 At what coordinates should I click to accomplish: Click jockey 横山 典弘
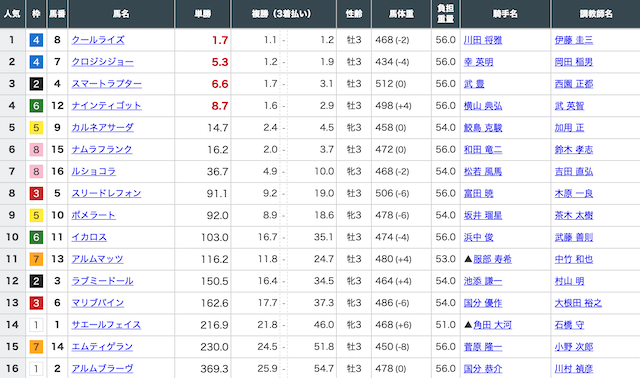pos(483,106)
